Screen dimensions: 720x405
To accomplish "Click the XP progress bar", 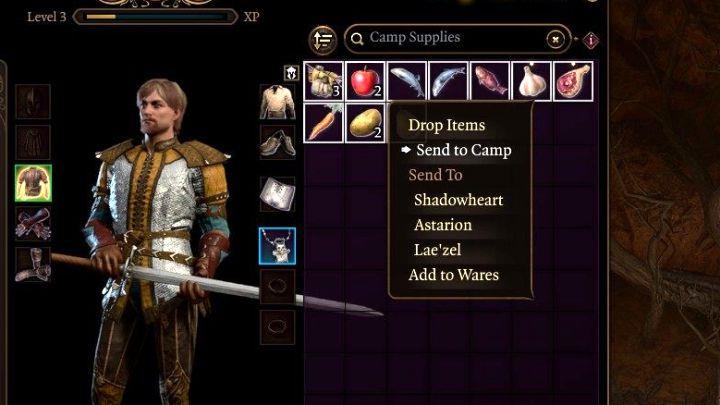I will (x=155, y=17).
